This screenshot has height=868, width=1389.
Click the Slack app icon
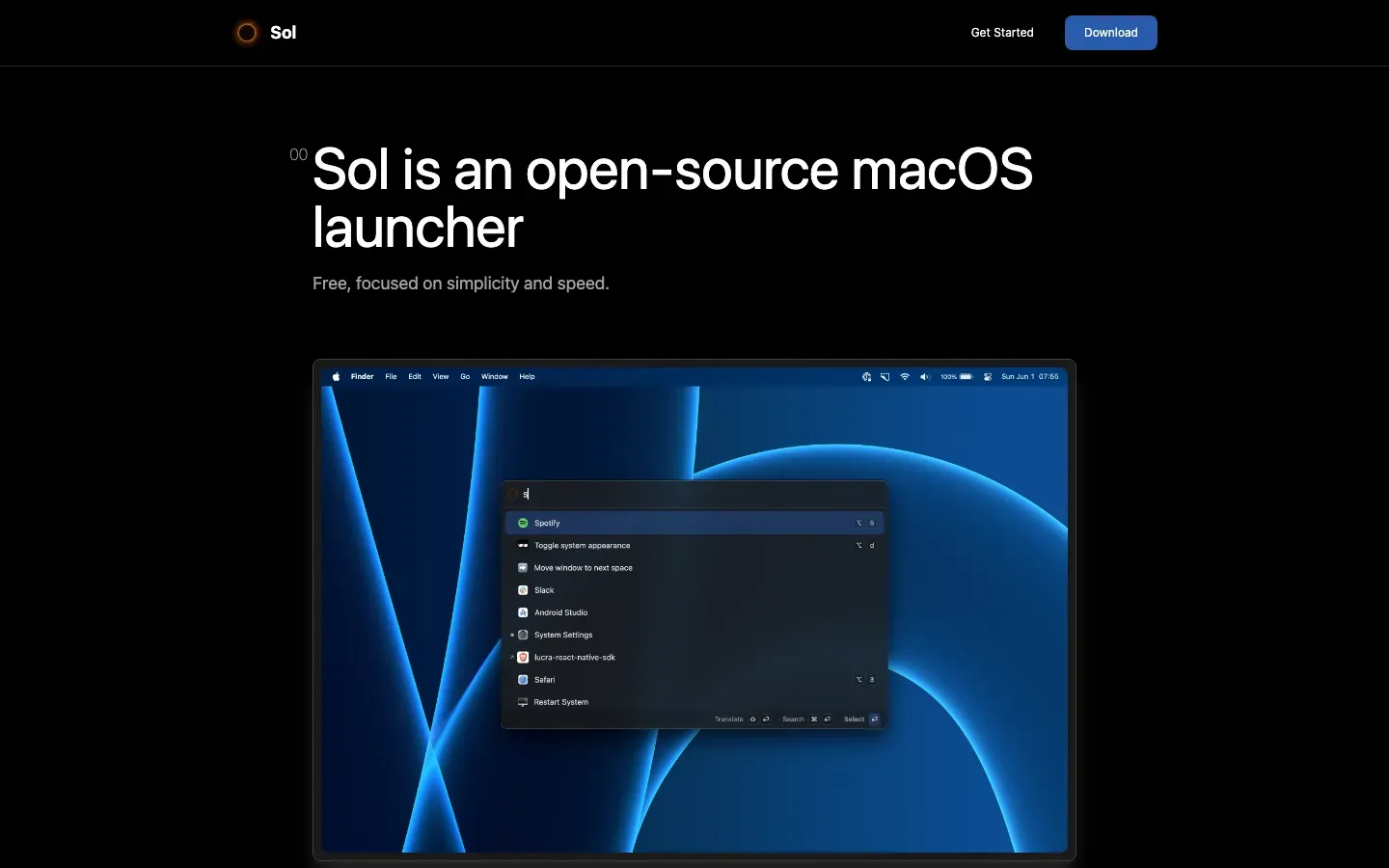pos(523,590)
